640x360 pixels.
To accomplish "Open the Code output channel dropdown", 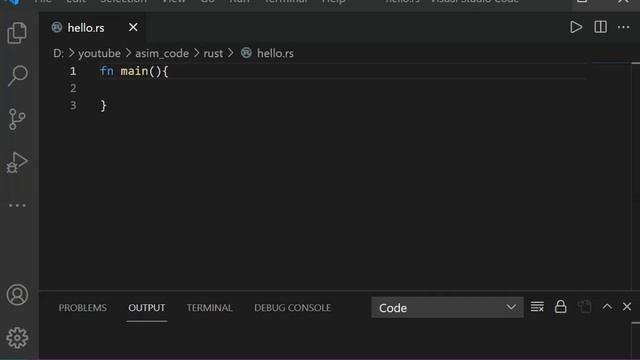I will coord(447,308).
